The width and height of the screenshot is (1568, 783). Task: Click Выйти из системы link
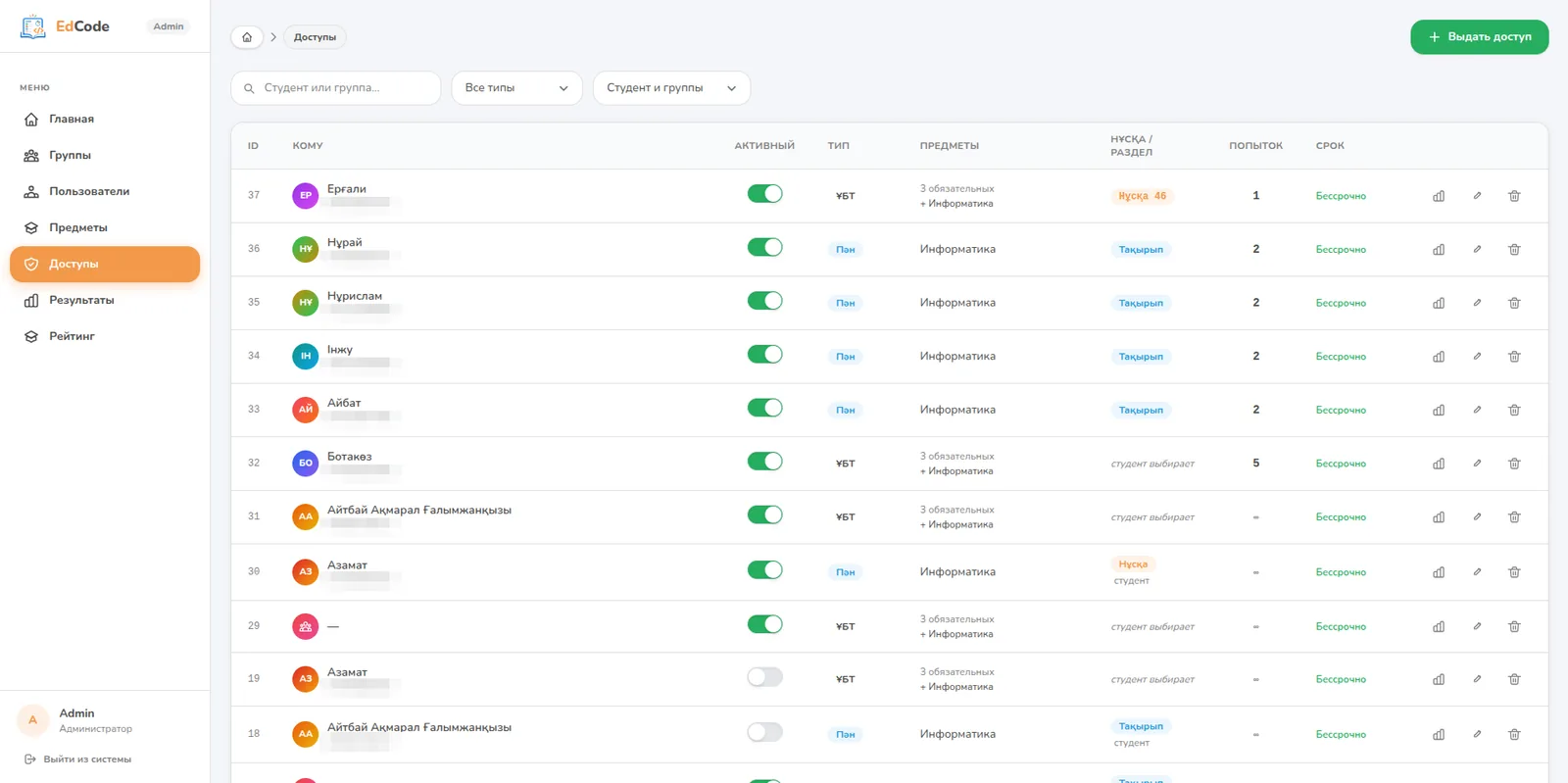(x=77, y=759)
